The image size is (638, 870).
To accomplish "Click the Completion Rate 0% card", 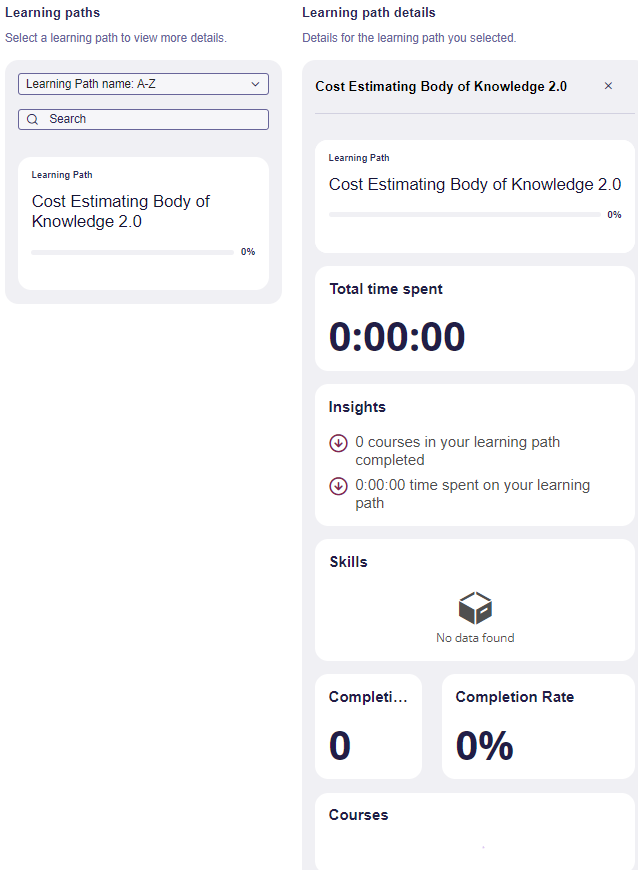I will pyautogui.click(x=538, y=726).
